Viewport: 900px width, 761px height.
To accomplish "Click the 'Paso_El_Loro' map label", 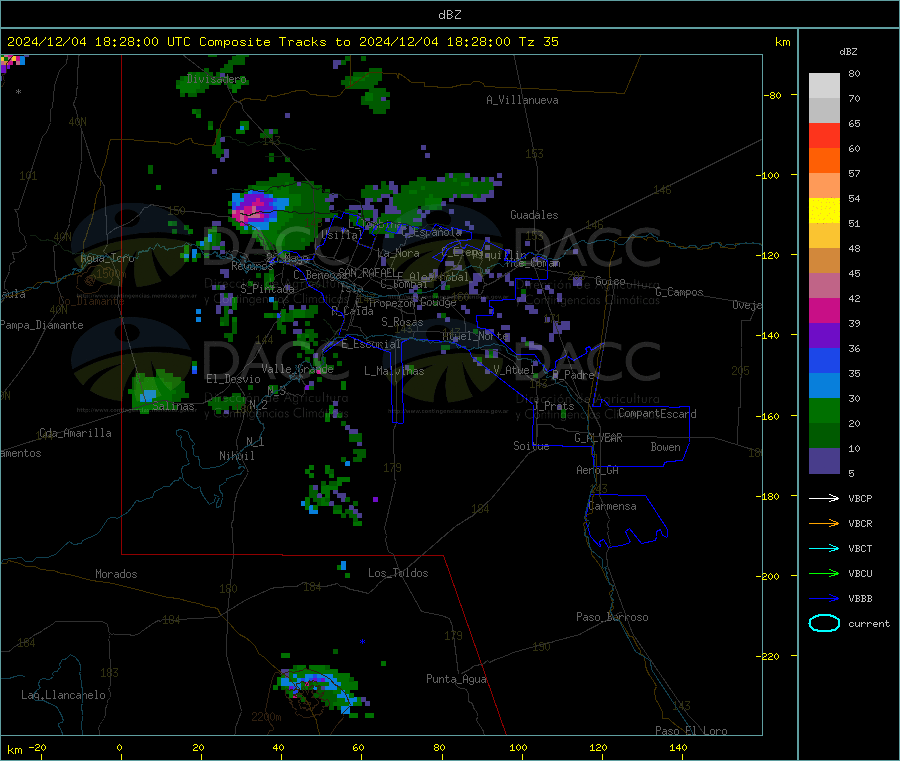I will tap(691, 731).
